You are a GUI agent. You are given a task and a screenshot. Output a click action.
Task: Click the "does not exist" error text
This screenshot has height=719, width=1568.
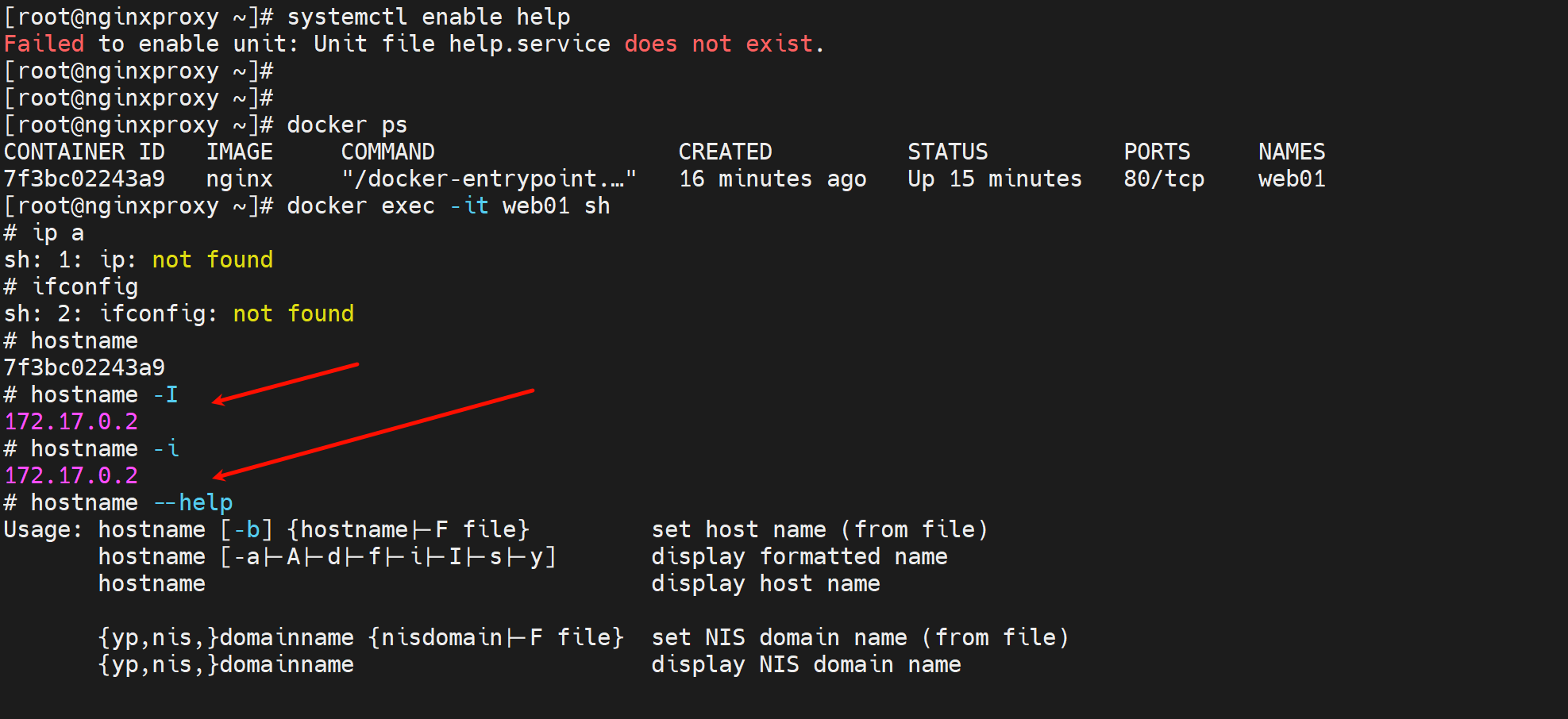(719, 44)
